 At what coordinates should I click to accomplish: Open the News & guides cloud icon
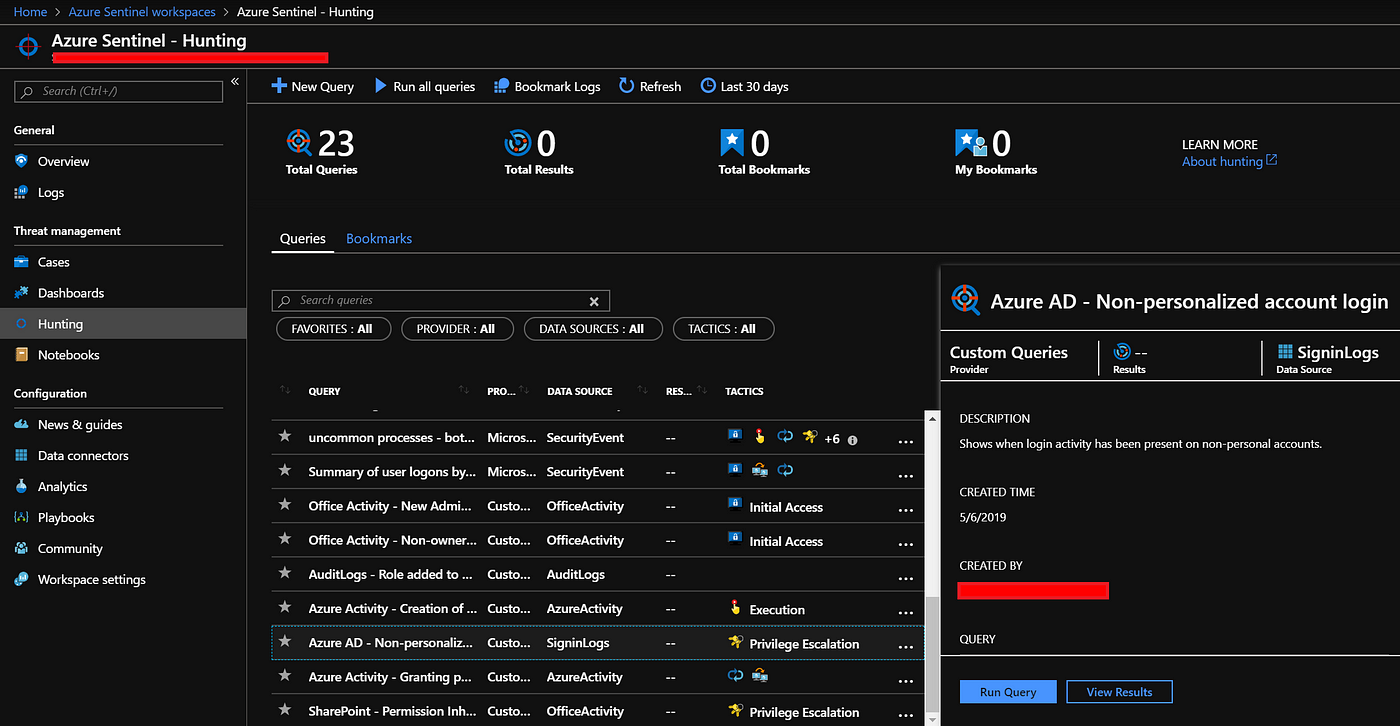pos(21,424)
